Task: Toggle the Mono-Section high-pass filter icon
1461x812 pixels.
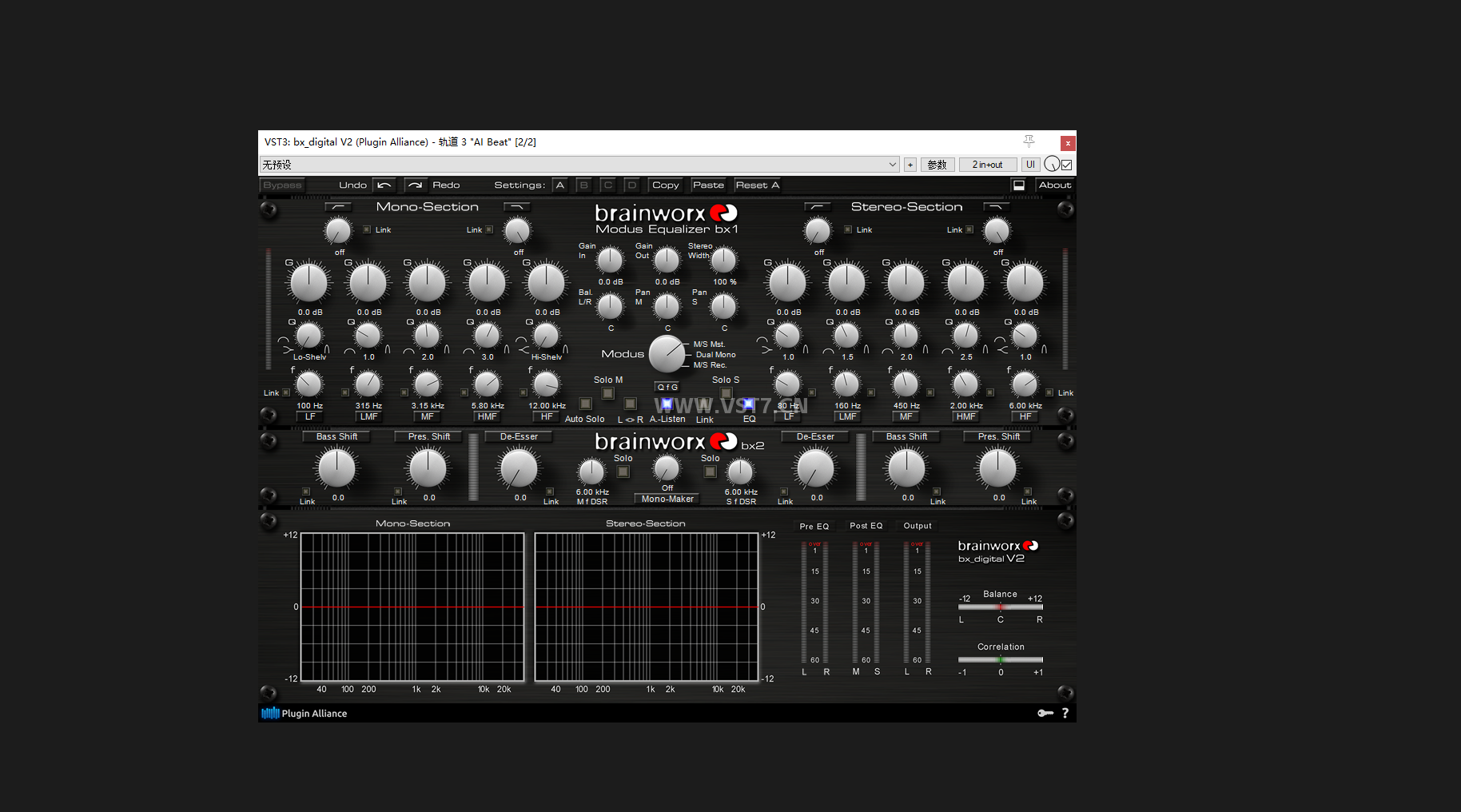Action: 338,207
